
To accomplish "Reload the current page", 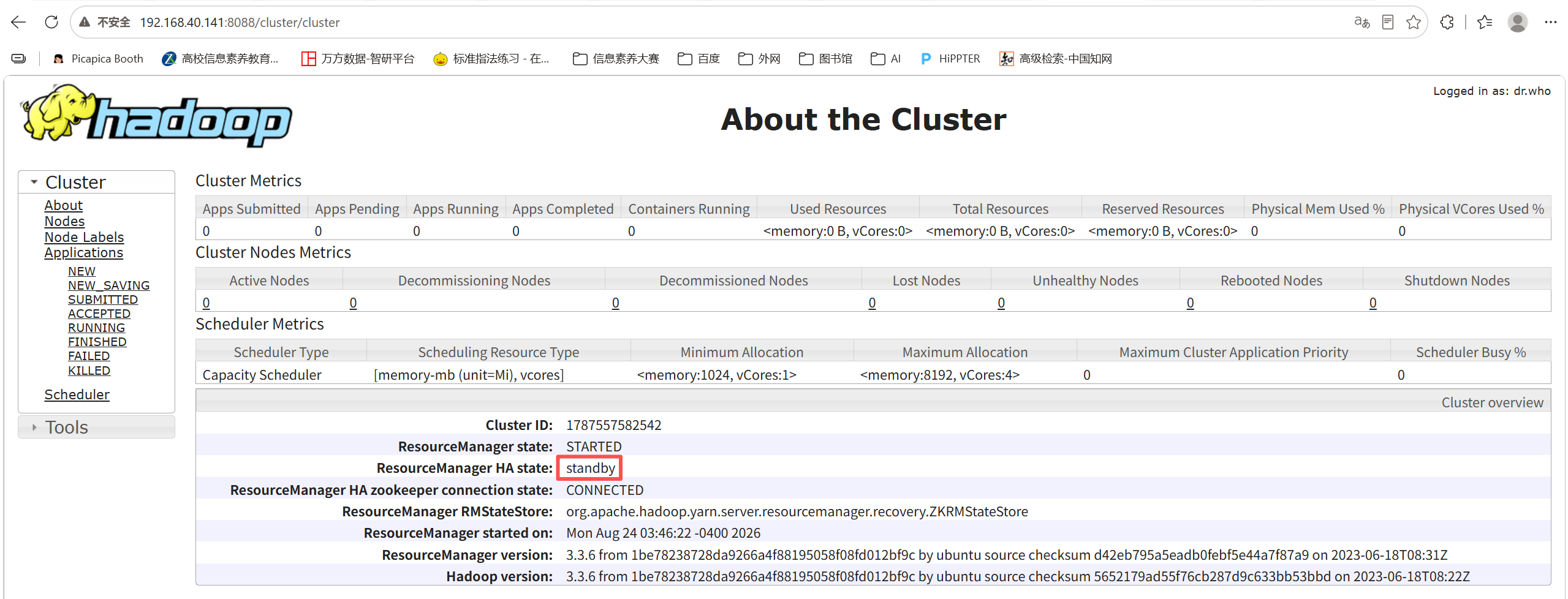I will [51, 23].
